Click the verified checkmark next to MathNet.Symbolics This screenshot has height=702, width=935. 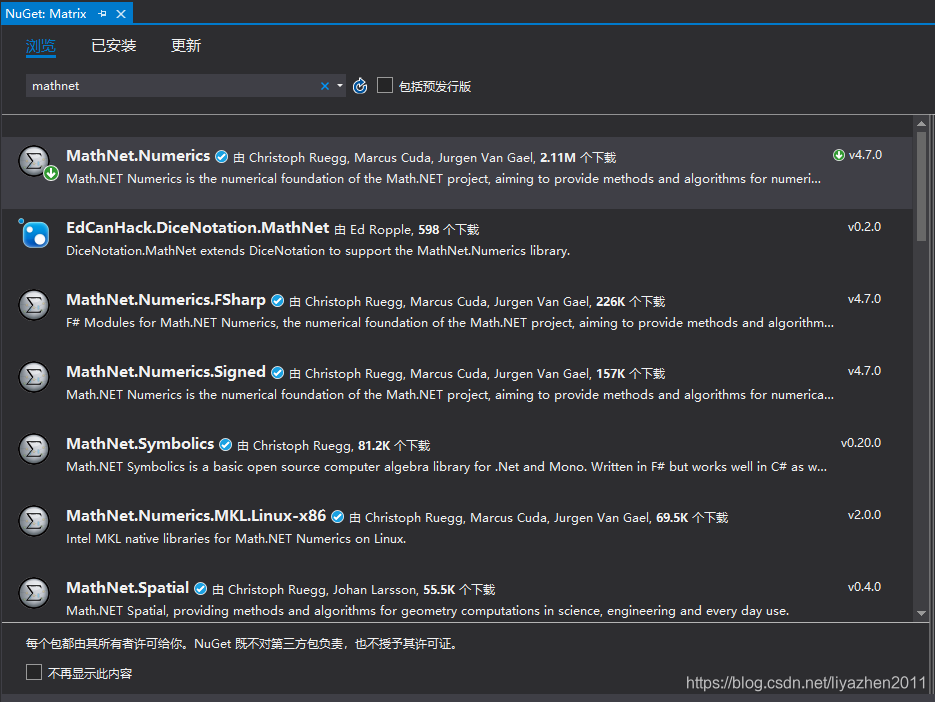click(x=225, y=444)
